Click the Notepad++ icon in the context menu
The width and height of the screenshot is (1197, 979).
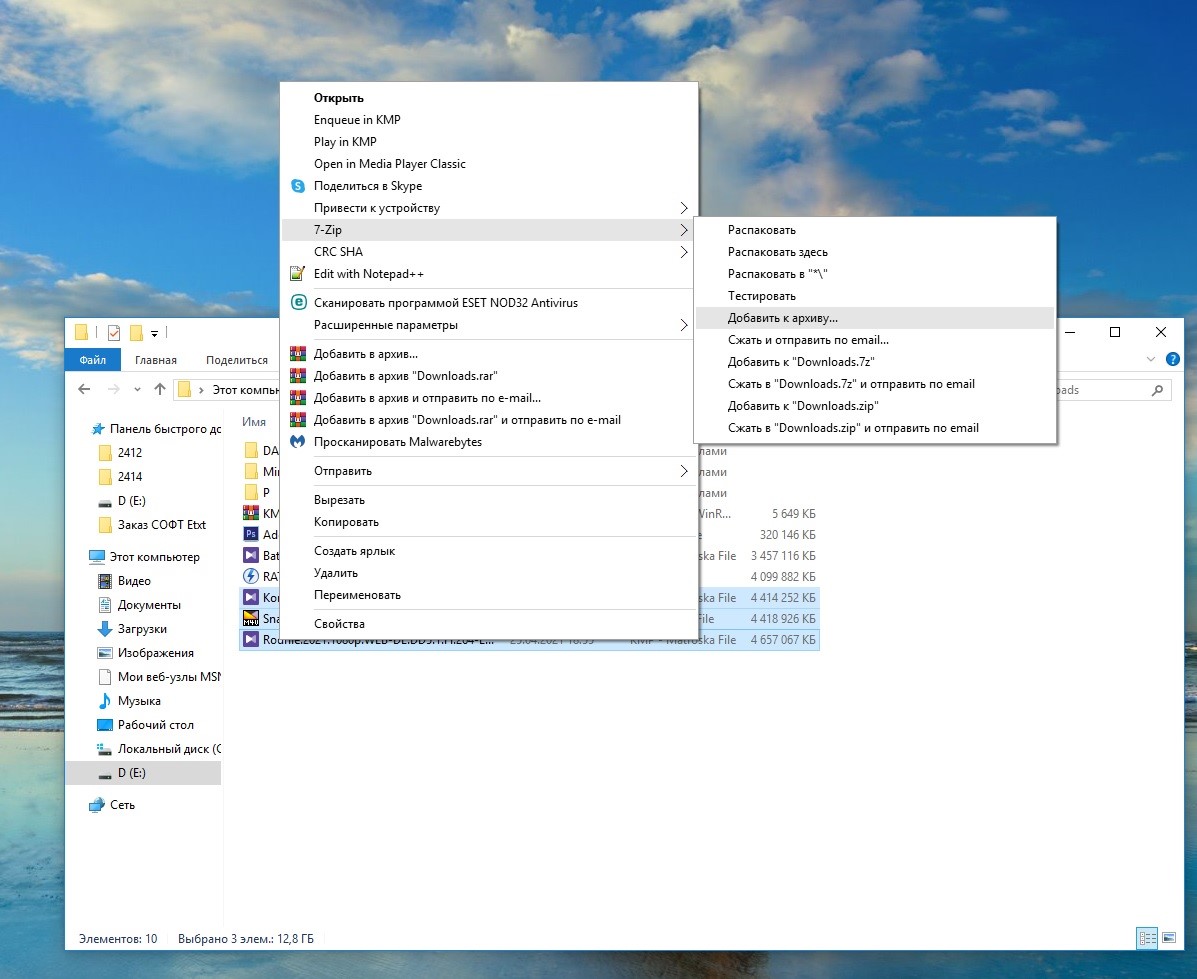(297, 274)
